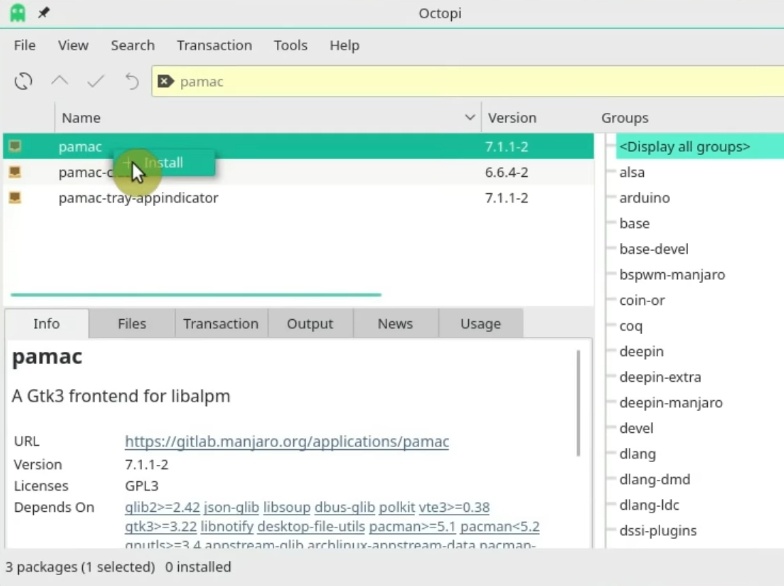This screenshot has width=784, height=586.
Task: Switch to the Transaction tab
Action: 220,324
